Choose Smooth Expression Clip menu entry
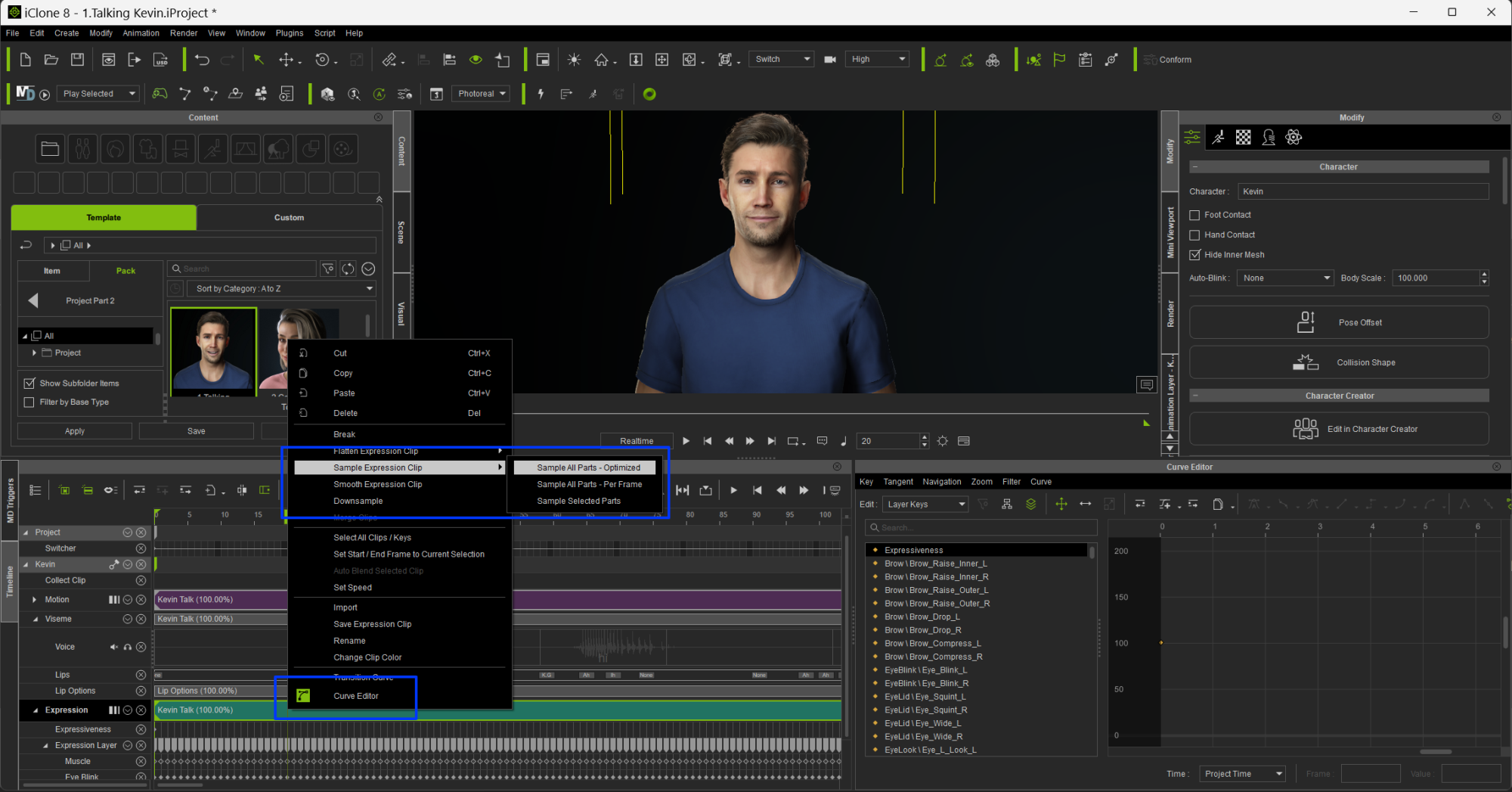 pyautogui.click(x=378, y=484)
